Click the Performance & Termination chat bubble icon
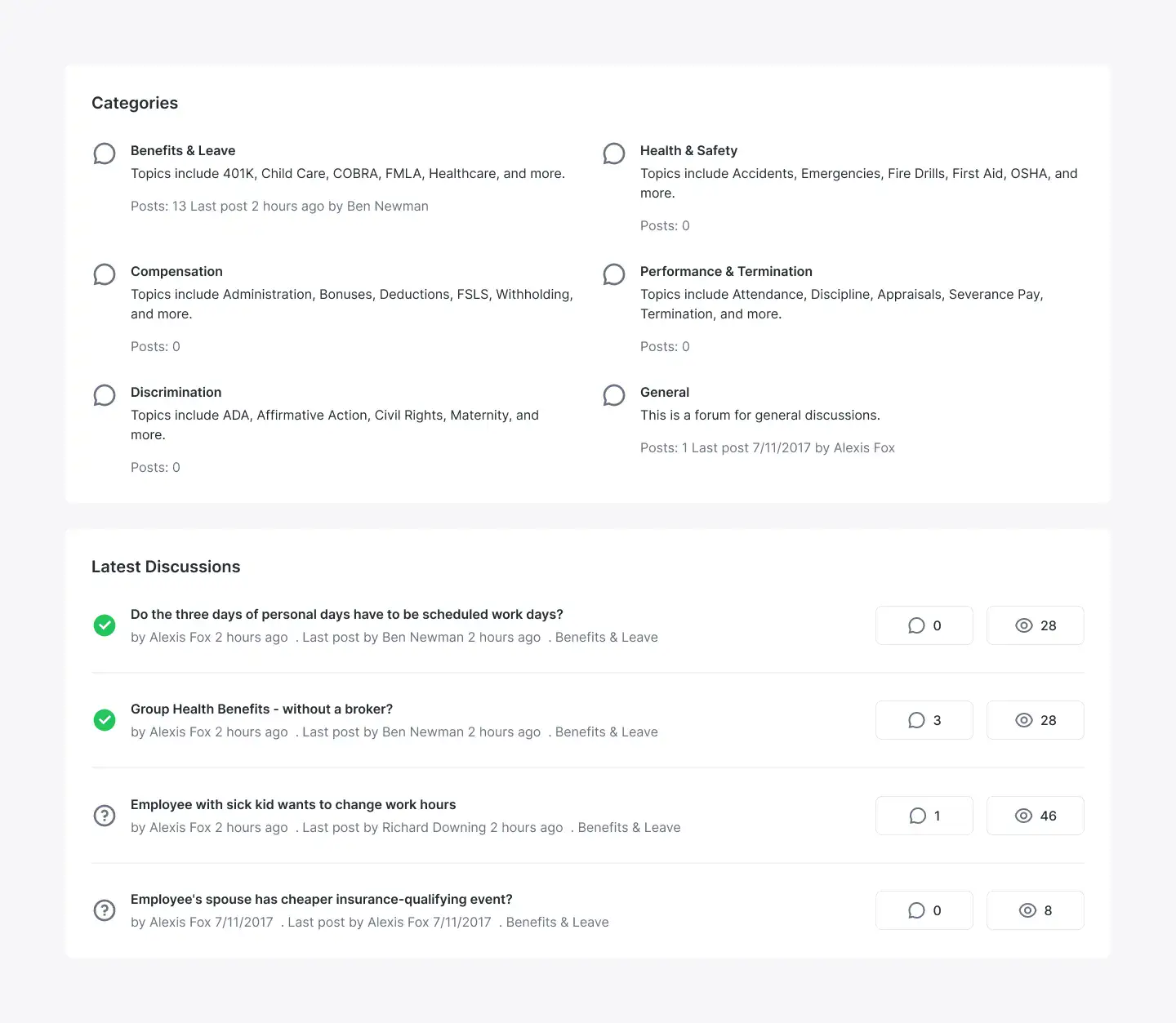 (614, 274)
